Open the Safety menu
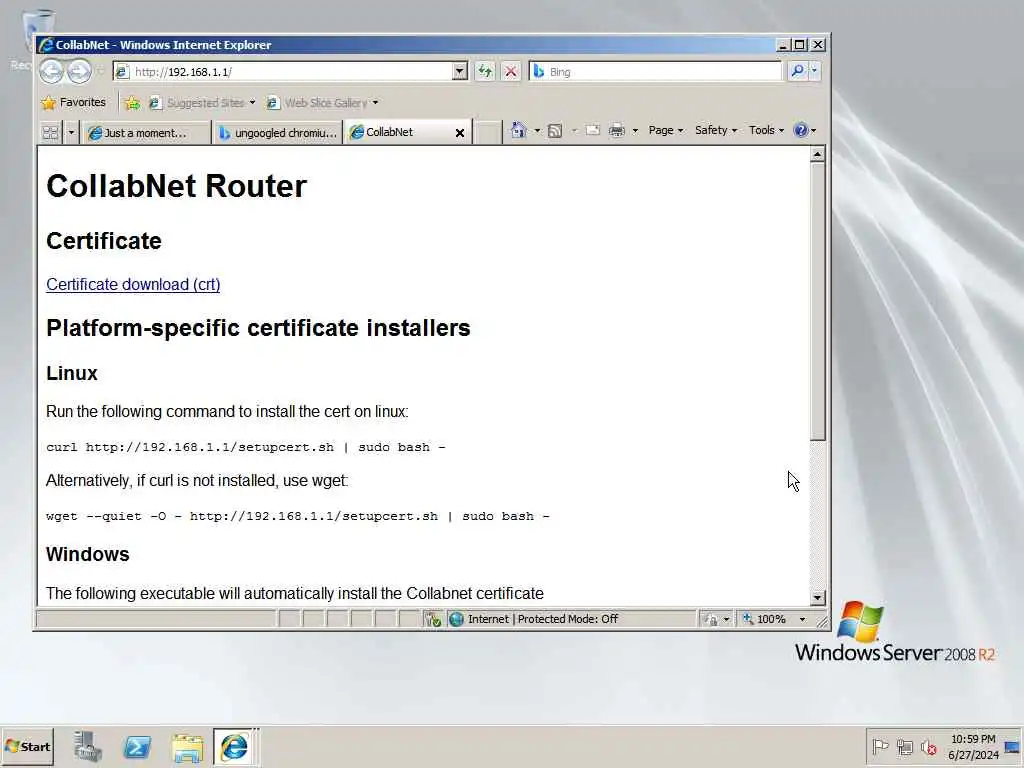1024x768 pixels. [x=716, y=130]
